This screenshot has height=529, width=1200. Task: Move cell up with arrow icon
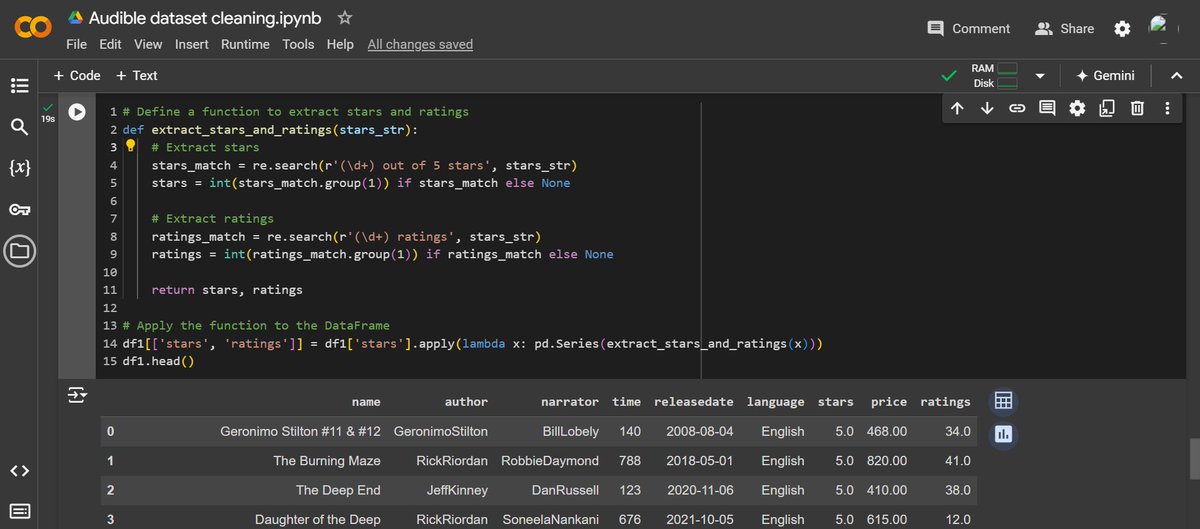click(957, 108)
